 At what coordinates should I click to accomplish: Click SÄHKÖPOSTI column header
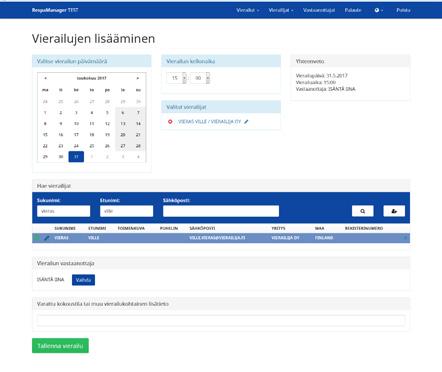click(x=202, y=228)
